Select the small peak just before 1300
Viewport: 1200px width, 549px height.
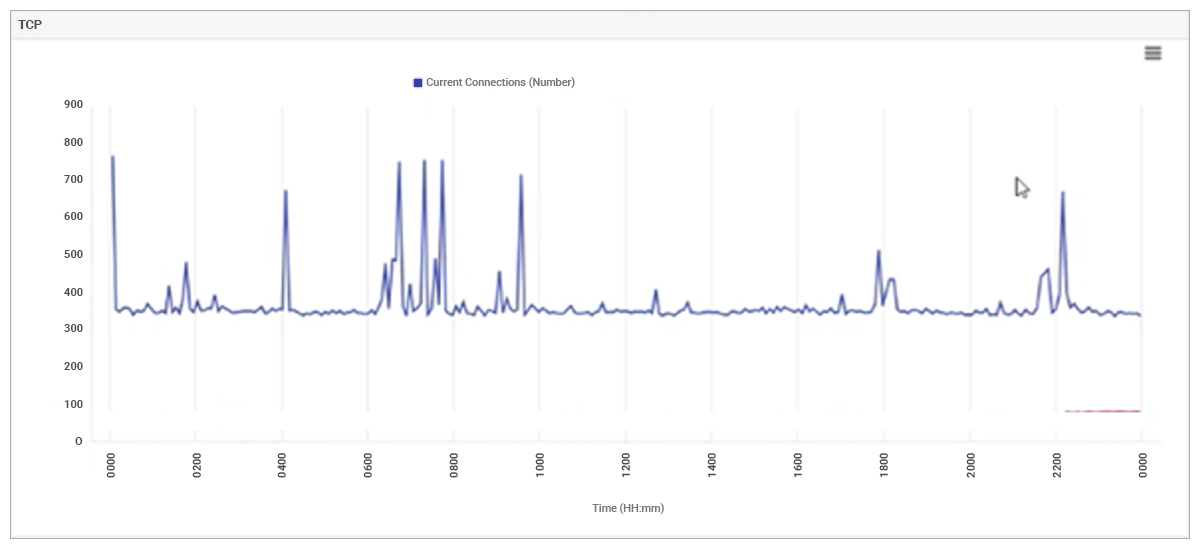(x=656, y=291)
